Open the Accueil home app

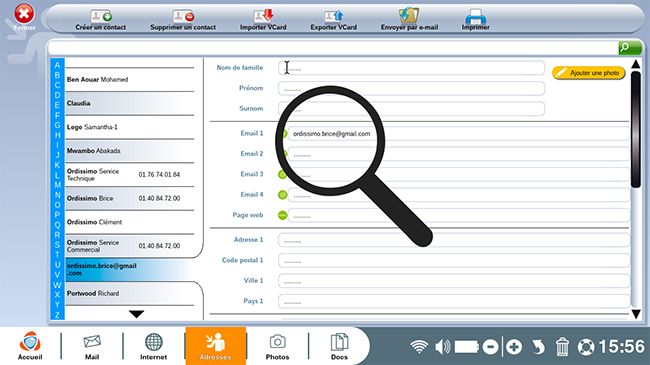(x=30, y=346)
